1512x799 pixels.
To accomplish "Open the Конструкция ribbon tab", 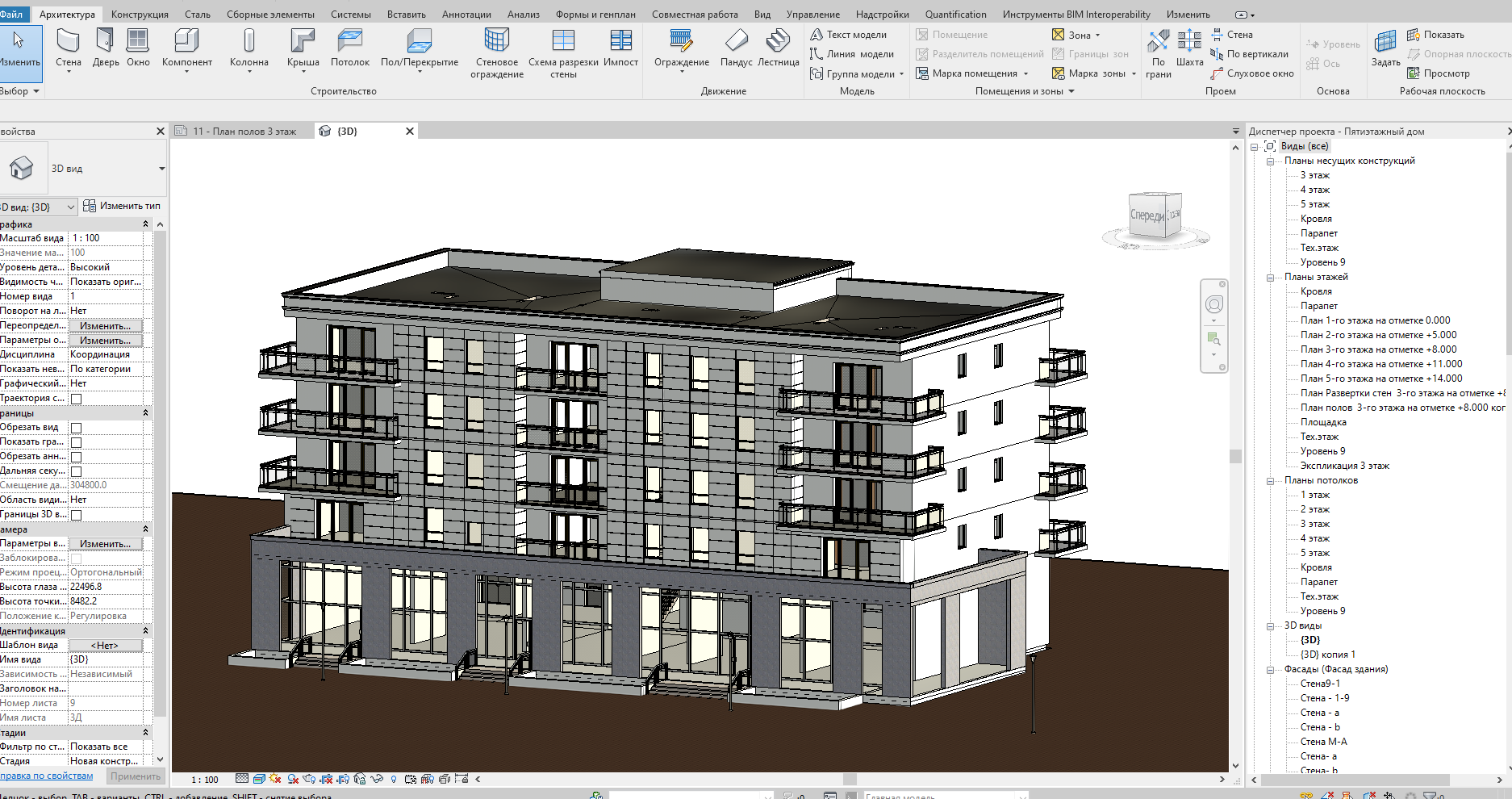I will tap(140, 14).
